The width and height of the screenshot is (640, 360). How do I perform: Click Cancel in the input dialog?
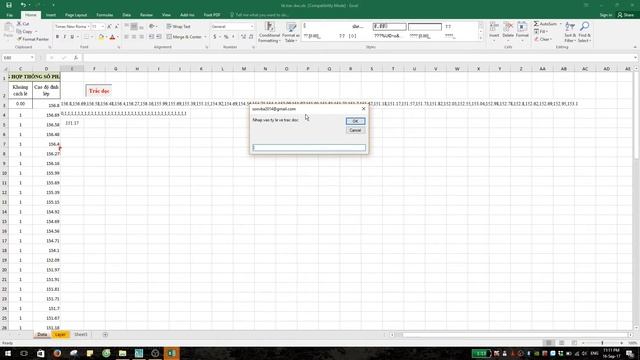pyautogui.click(x=355, y=130)
